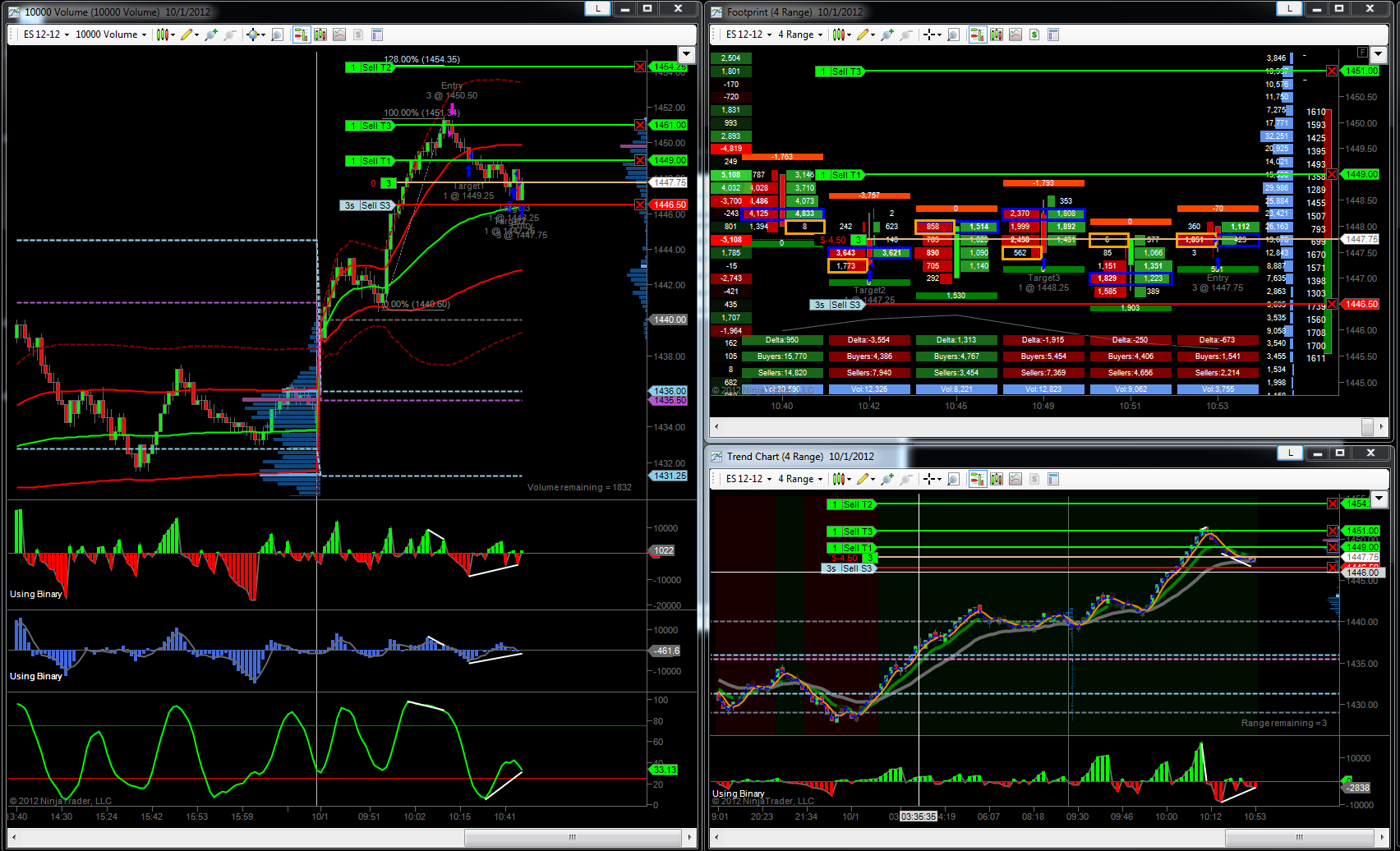Select the Sell T3 order label on Trend Chart
1400x851 pixels.
pos(851,531)
